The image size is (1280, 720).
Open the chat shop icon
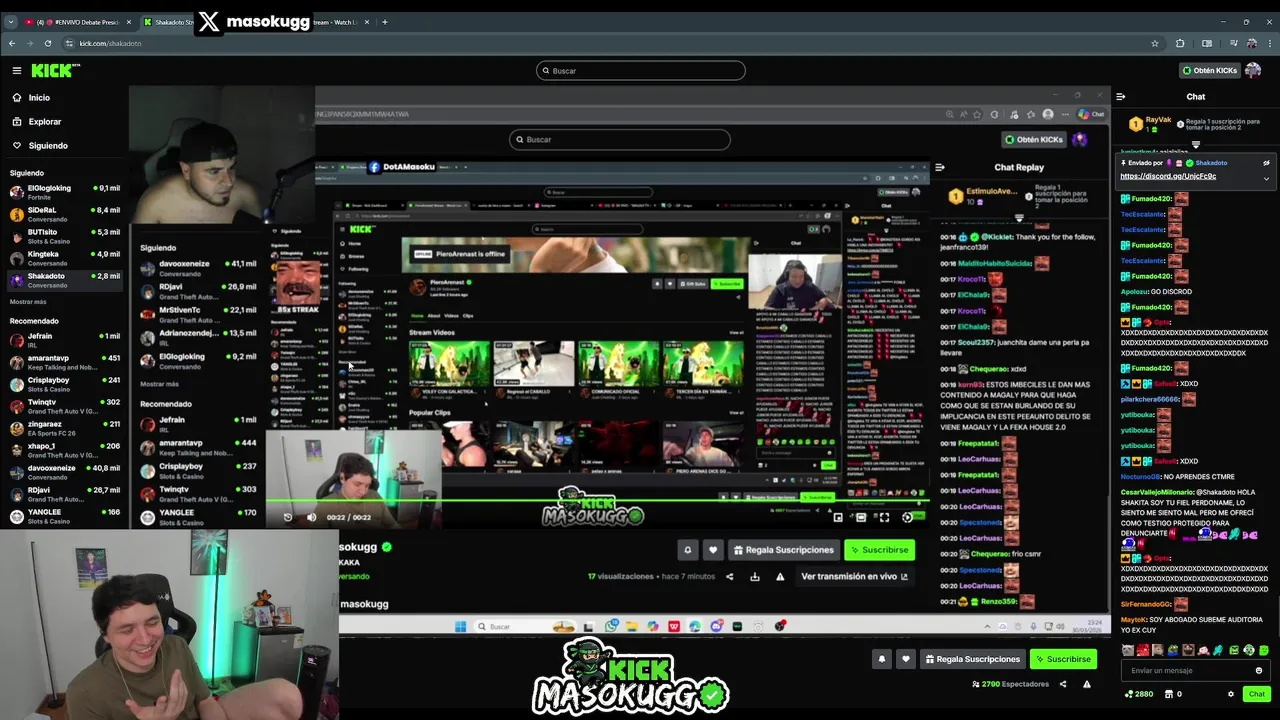tap(1169, 694)
